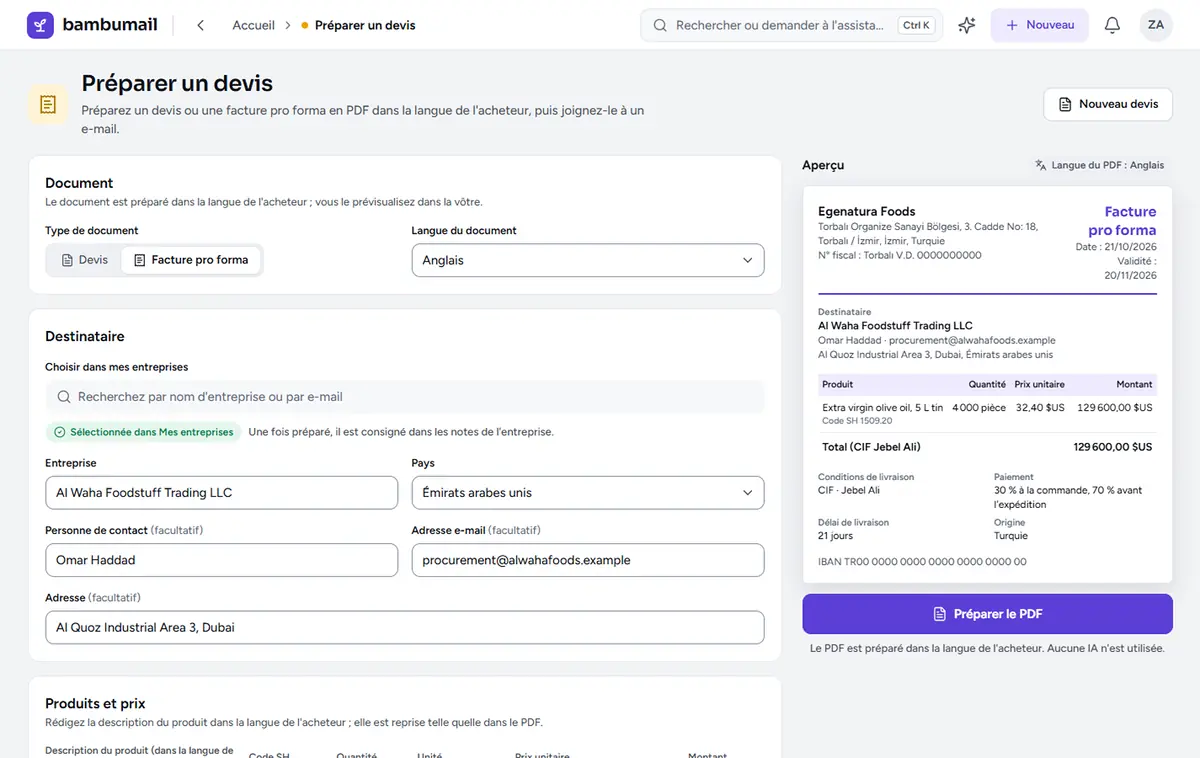Click Facture pro forma title in preview

pos(1122,220)
